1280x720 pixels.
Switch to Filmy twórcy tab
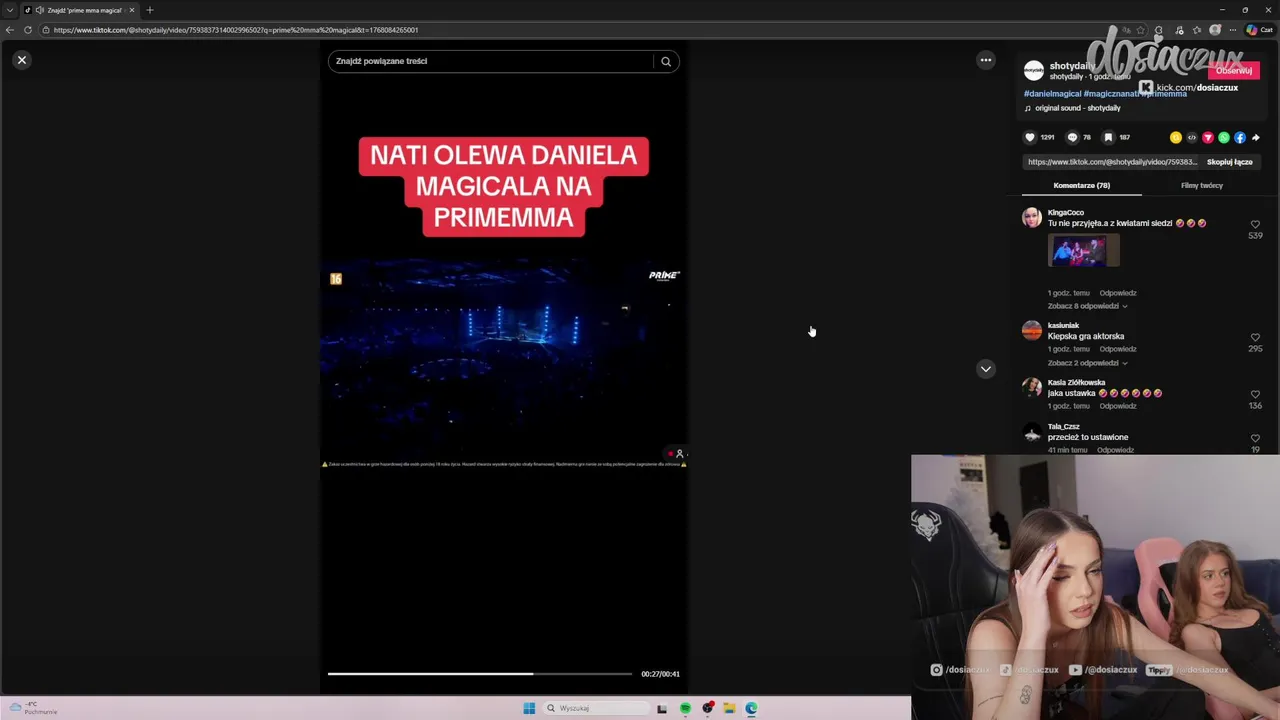(x=1202, y=186)
